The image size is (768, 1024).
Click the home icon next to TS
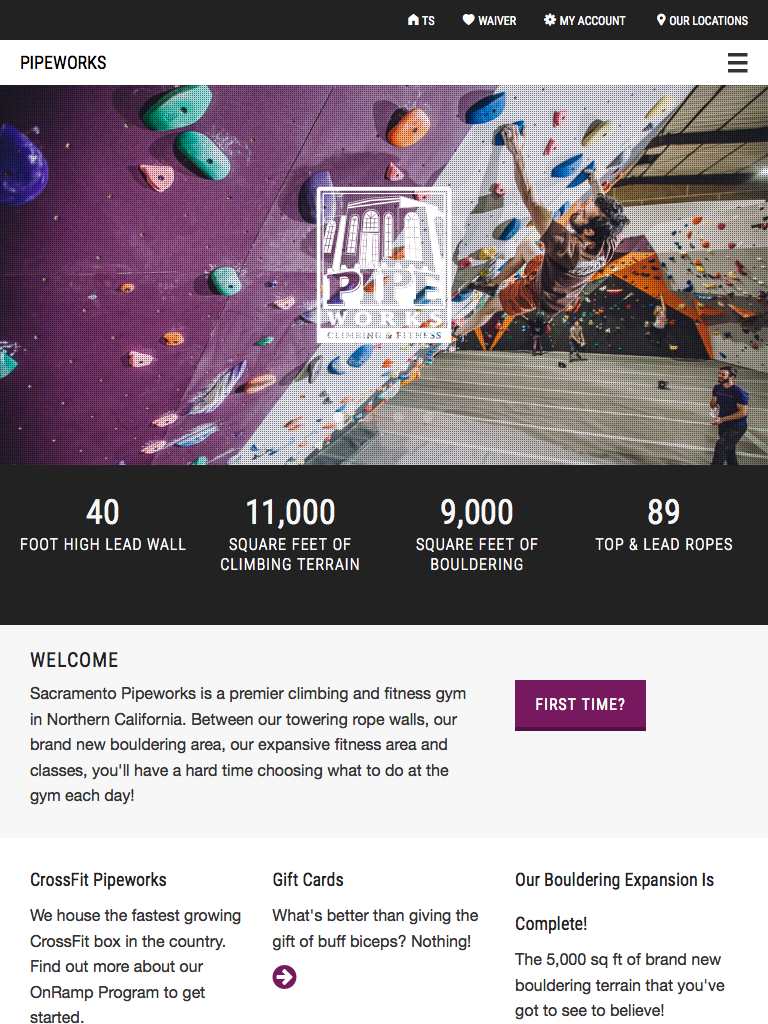(413, 20)
